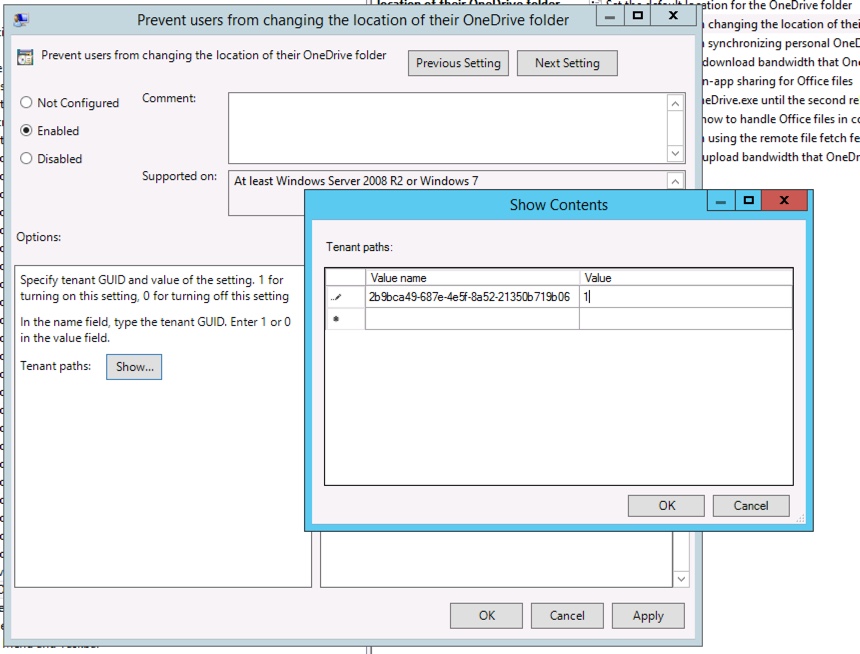
Task: Click the empty Value name cell
Action: (x=472, y=319)
